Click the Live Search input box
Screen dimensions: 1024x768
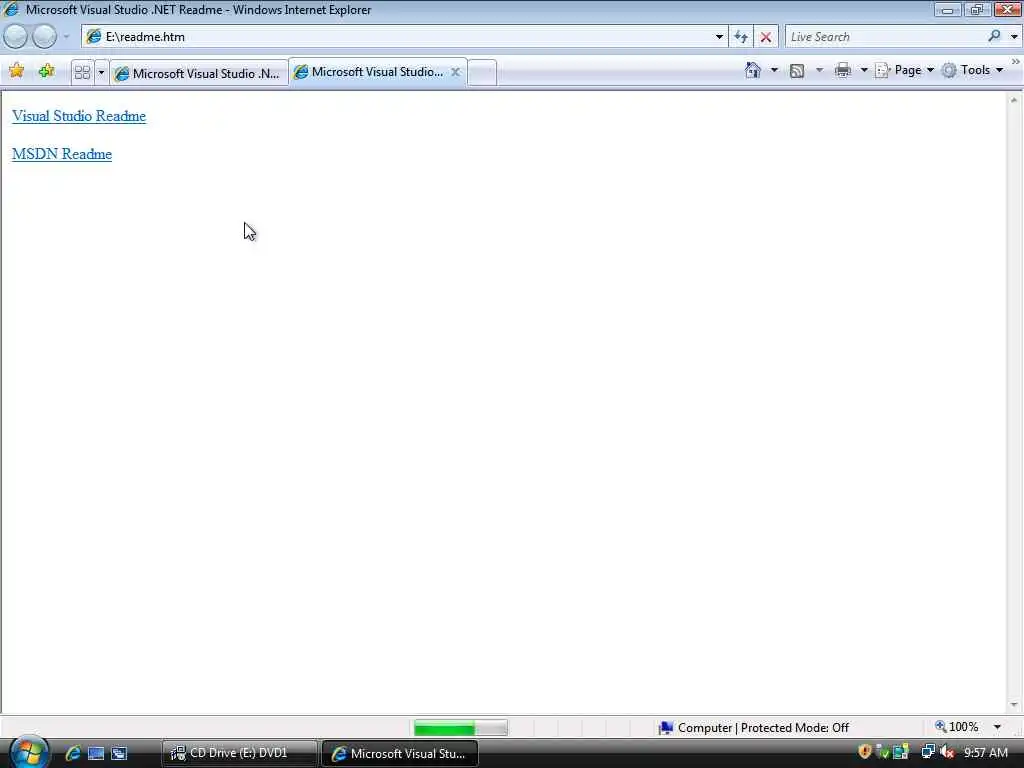click(x=885, y=37)
